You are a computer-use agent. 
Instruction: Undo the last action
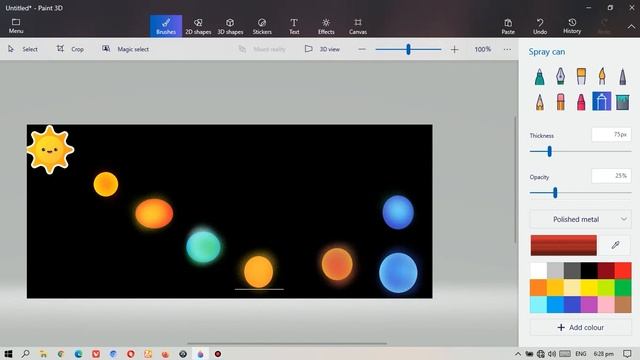540,26
